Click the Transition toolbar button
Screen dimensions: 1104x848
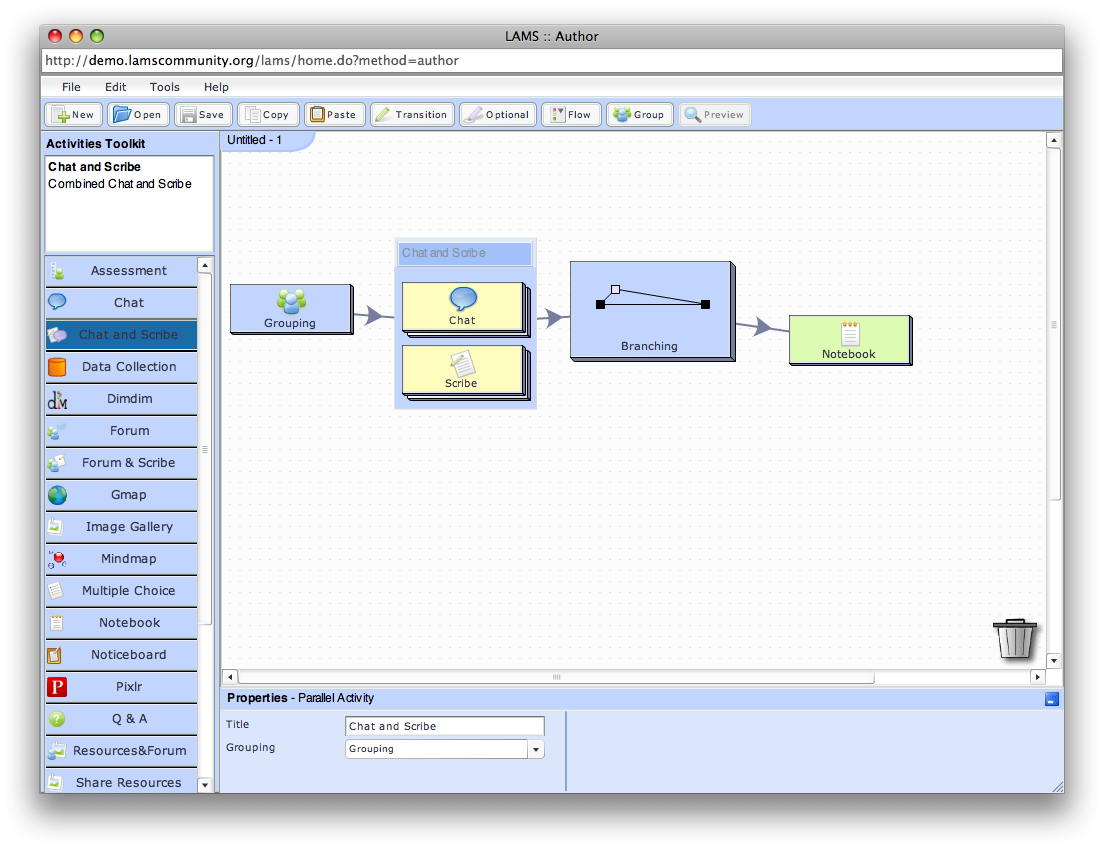coord(412,115)
